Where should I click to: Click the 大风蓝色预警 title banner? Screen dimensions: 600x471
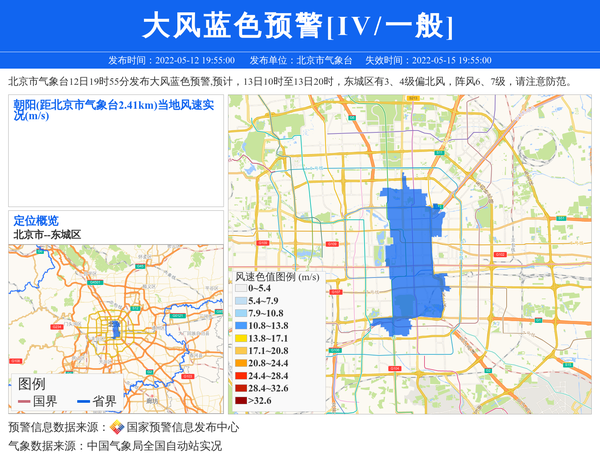point(298,26)
